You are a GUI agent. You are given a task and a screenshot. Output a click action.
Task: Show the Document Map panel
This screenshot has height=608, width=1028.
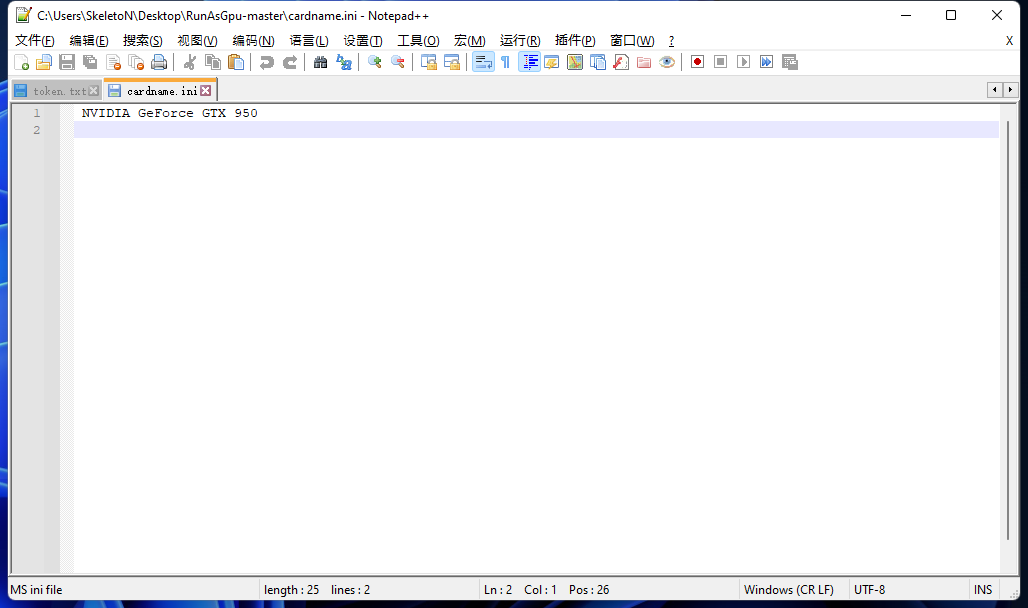[575, 62]
